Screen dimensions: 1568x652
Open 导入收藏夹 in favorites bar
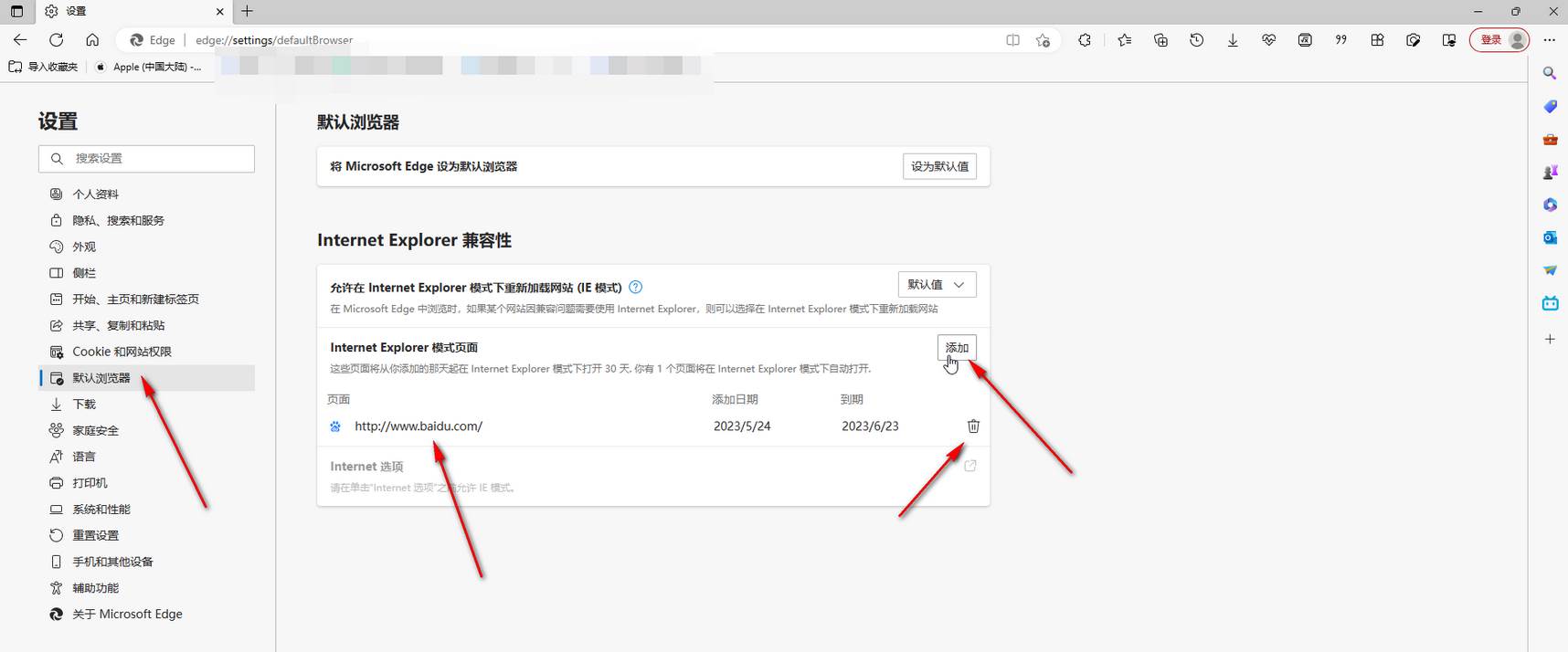point(44,67)
